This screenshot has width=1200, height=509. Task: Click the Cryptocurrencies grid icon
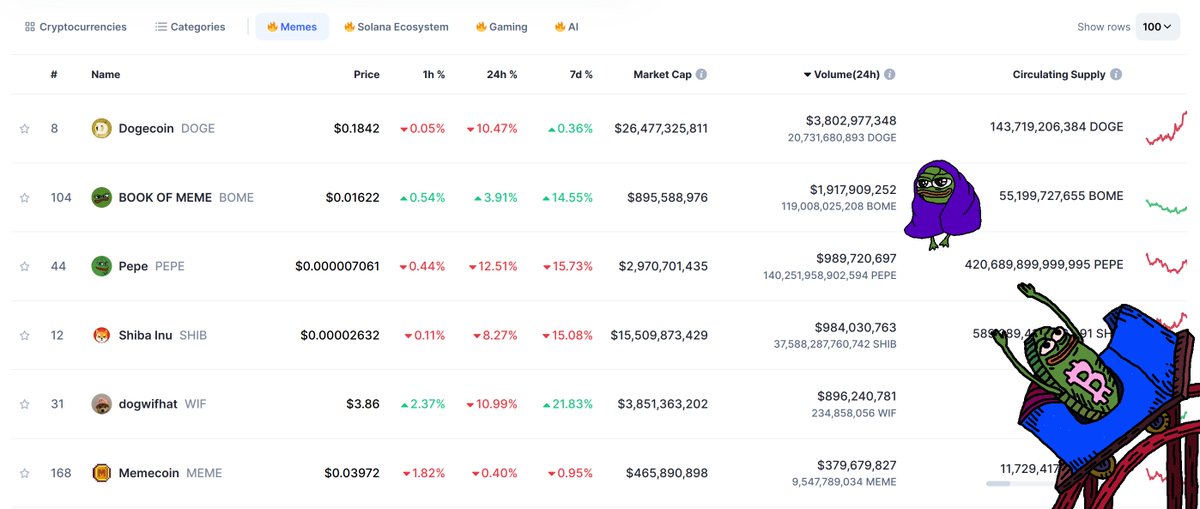(30, 27)
